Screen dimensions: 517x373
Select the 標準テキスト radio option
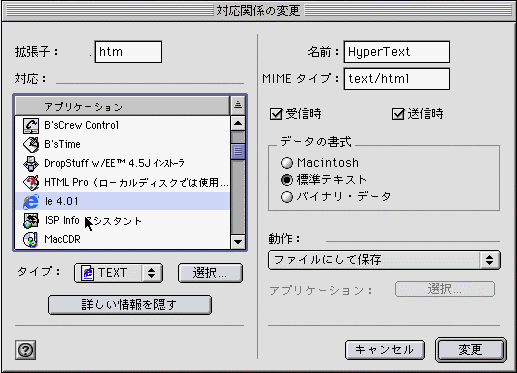[287, 180]
